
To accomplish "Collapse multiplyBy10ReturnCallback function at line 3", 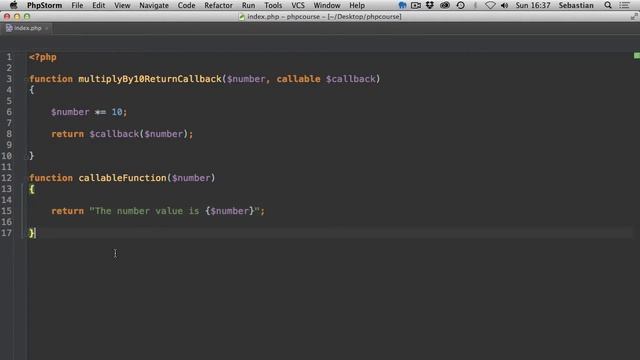I will coord(26,79).
